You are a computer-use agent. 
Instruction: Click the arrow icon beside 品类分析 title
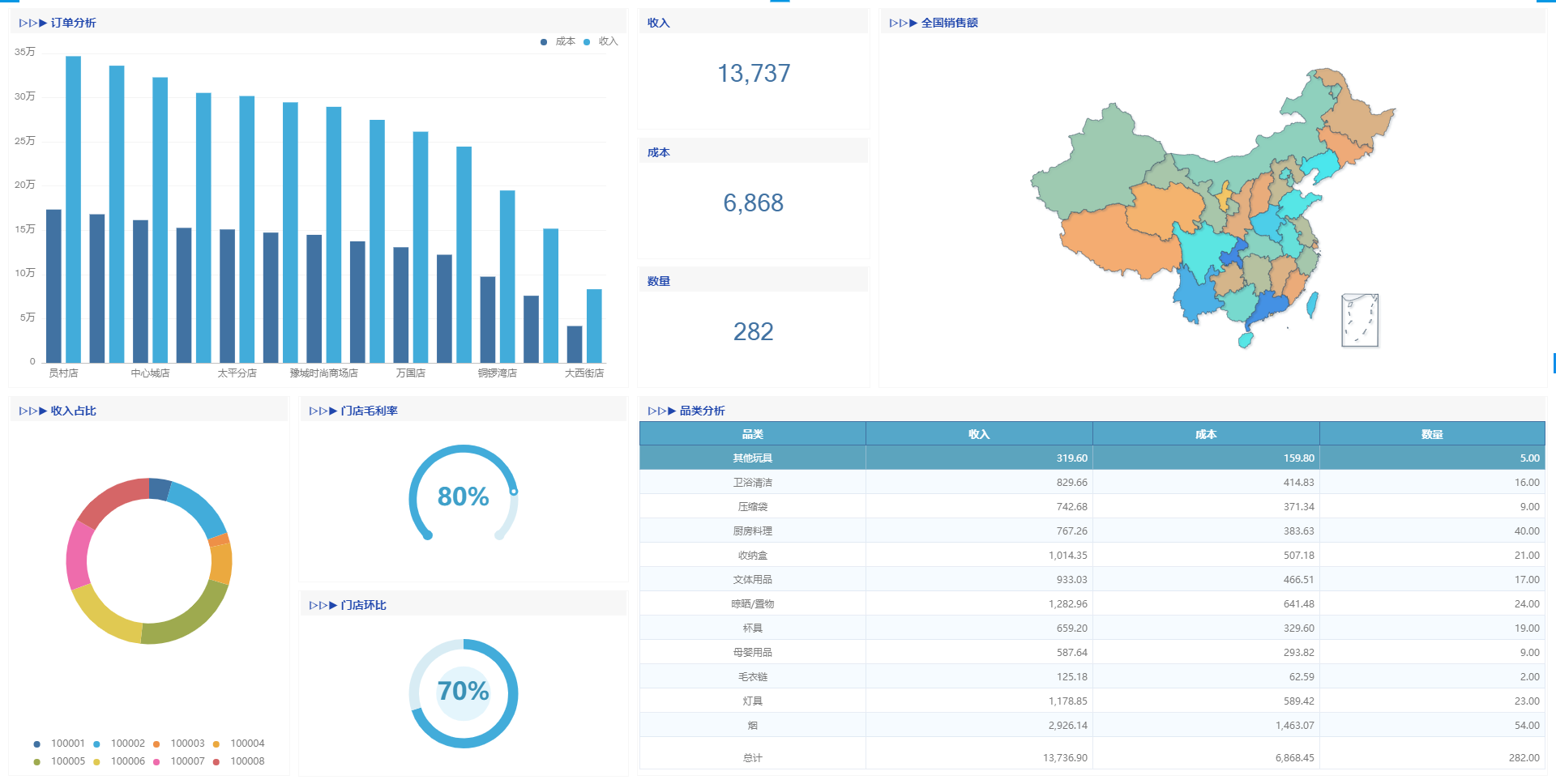tap(661, 411)
